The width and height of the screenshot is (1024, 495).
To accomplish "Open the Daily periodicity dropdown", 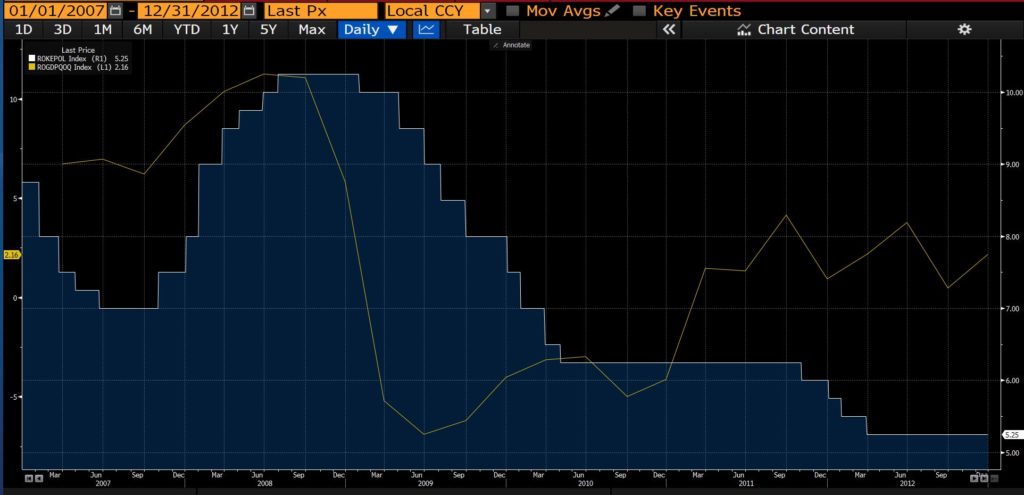I will (x=371, y=30).
